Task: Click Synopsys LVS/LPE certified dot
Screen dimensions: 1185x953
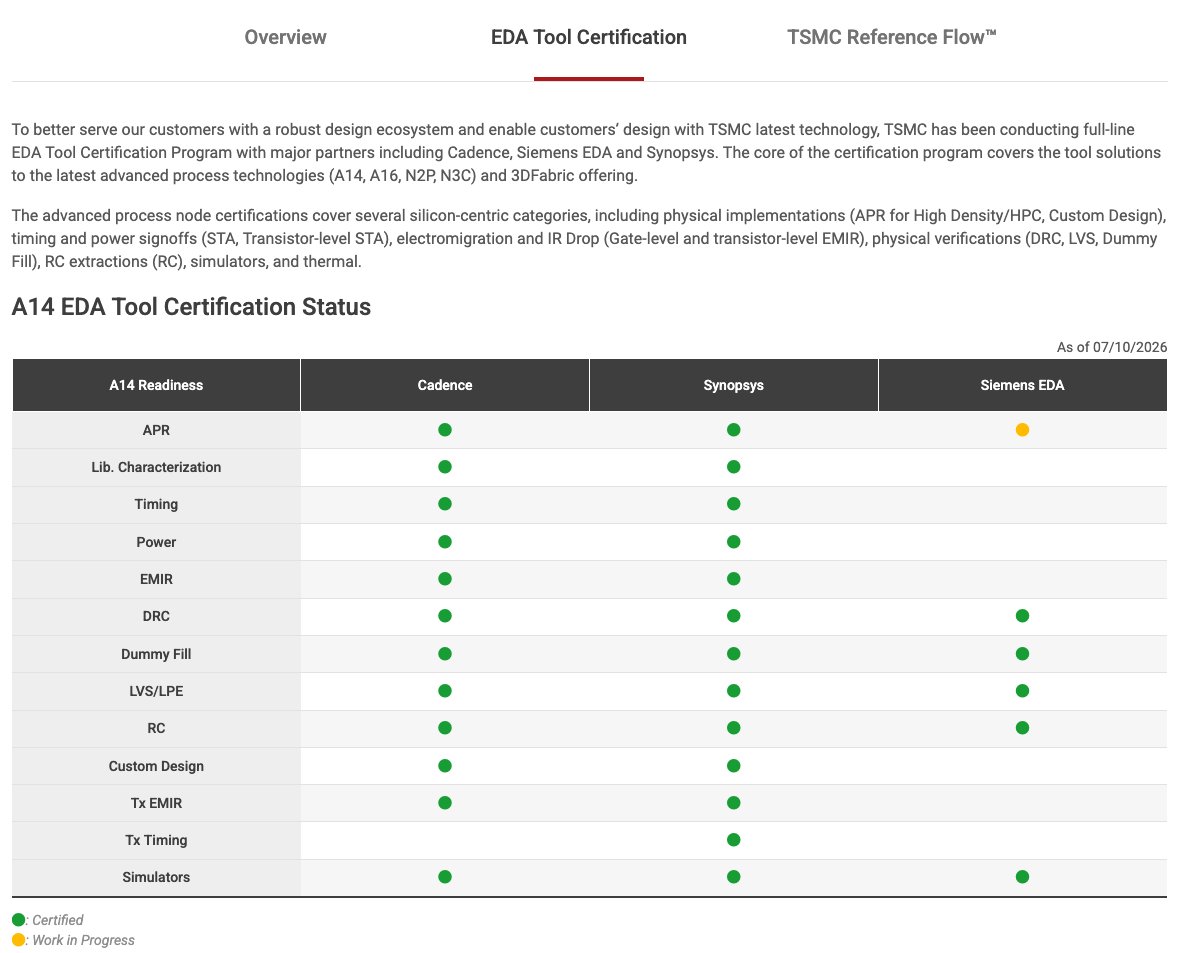Action: point(734,691)
